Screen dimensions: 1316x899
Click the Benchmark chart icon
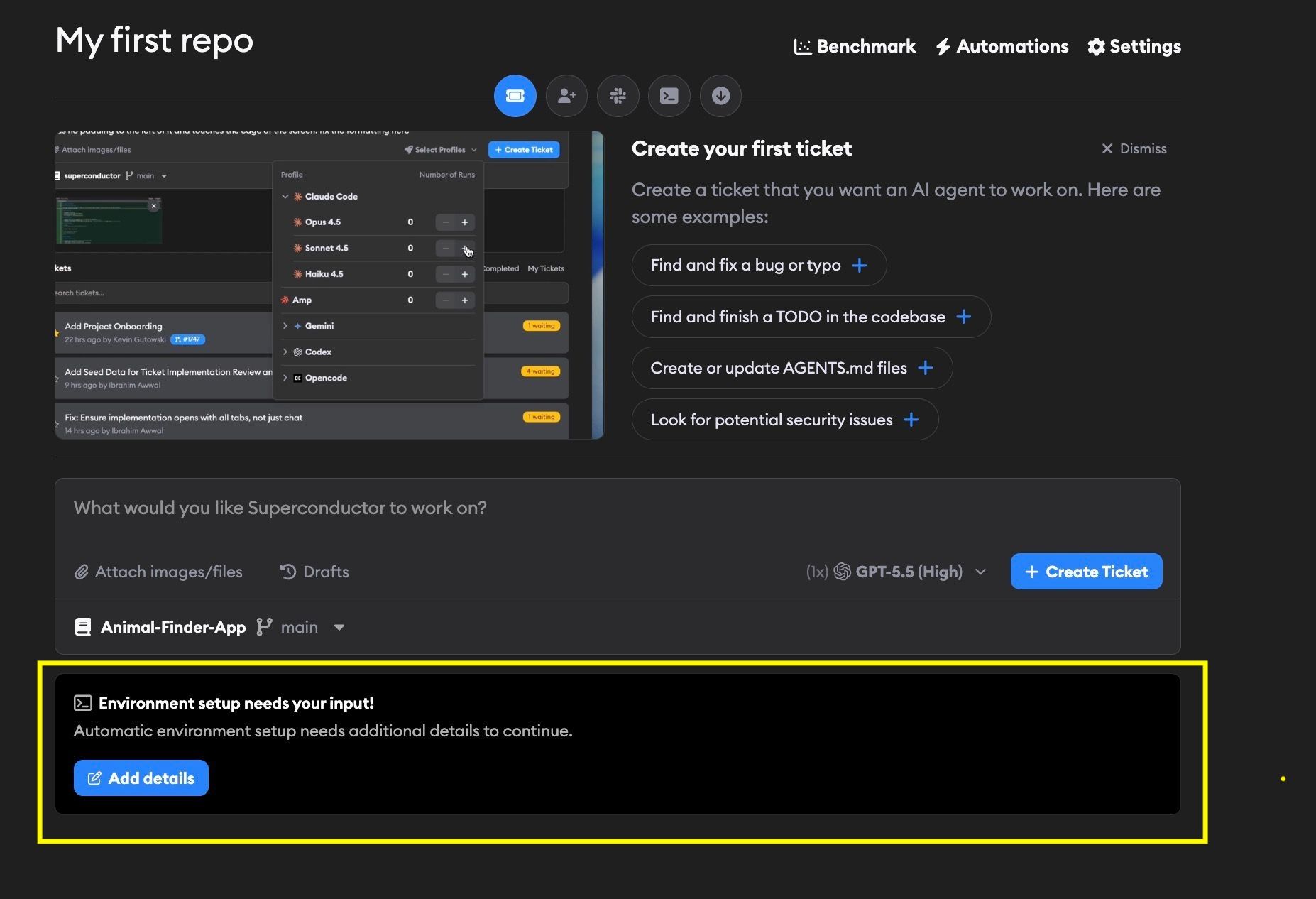tap(802, 47)
